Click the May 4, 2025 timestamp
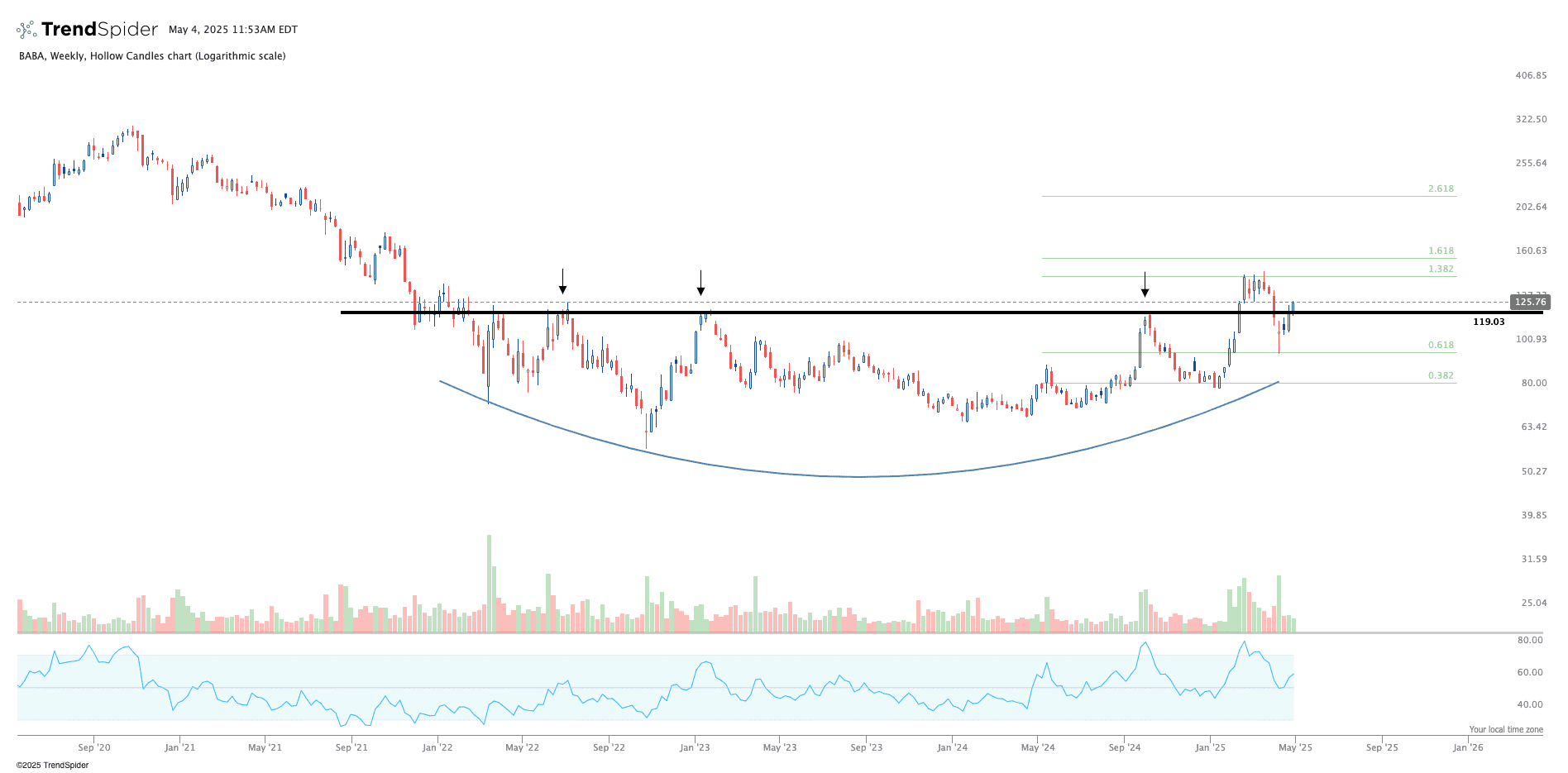Screen dimensions: 1568x773 232,30
